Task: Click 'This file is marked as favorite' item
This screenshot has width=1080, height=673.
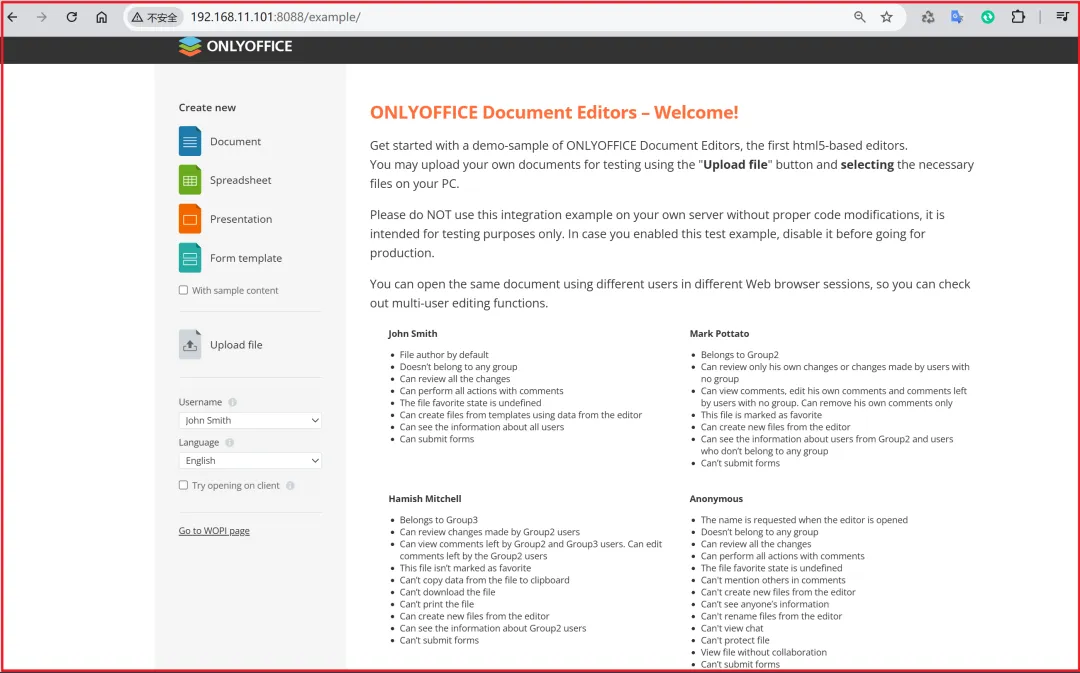Action: (761, 415)
